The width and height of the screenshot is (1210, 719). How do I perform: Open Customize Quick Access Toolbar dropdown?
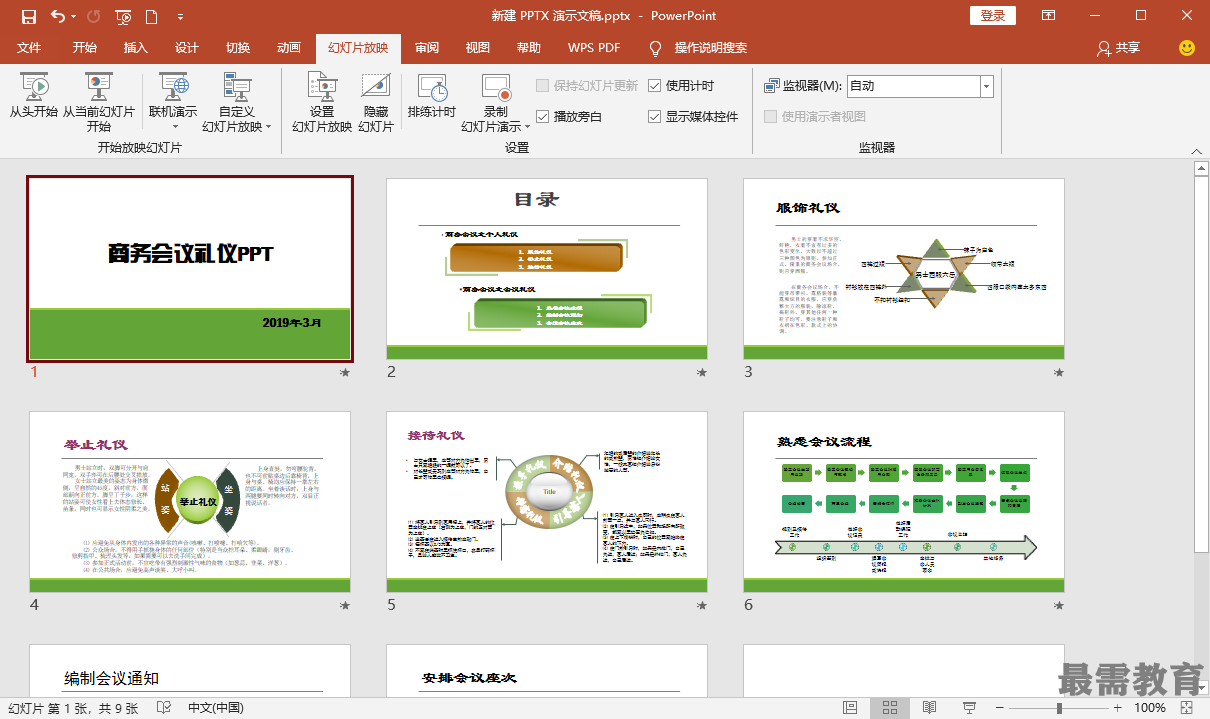pyautogui.click(x=180, y=16)
